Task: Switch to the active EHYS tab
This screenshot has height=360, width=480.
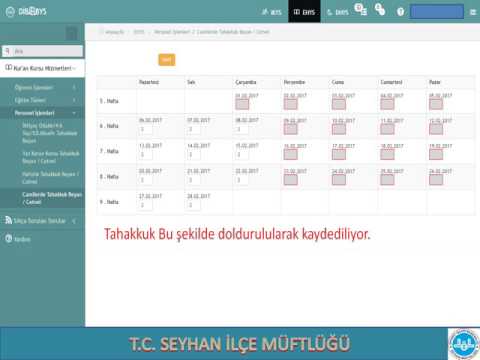Action: [304, 12]
